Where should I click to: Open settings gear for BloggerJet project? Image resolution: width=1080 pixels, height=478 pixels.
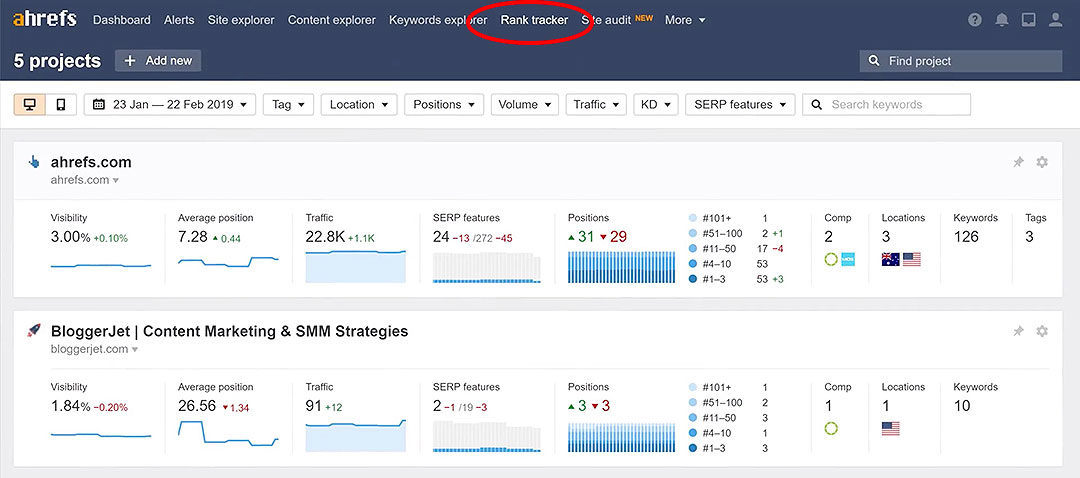(1042, 331)
